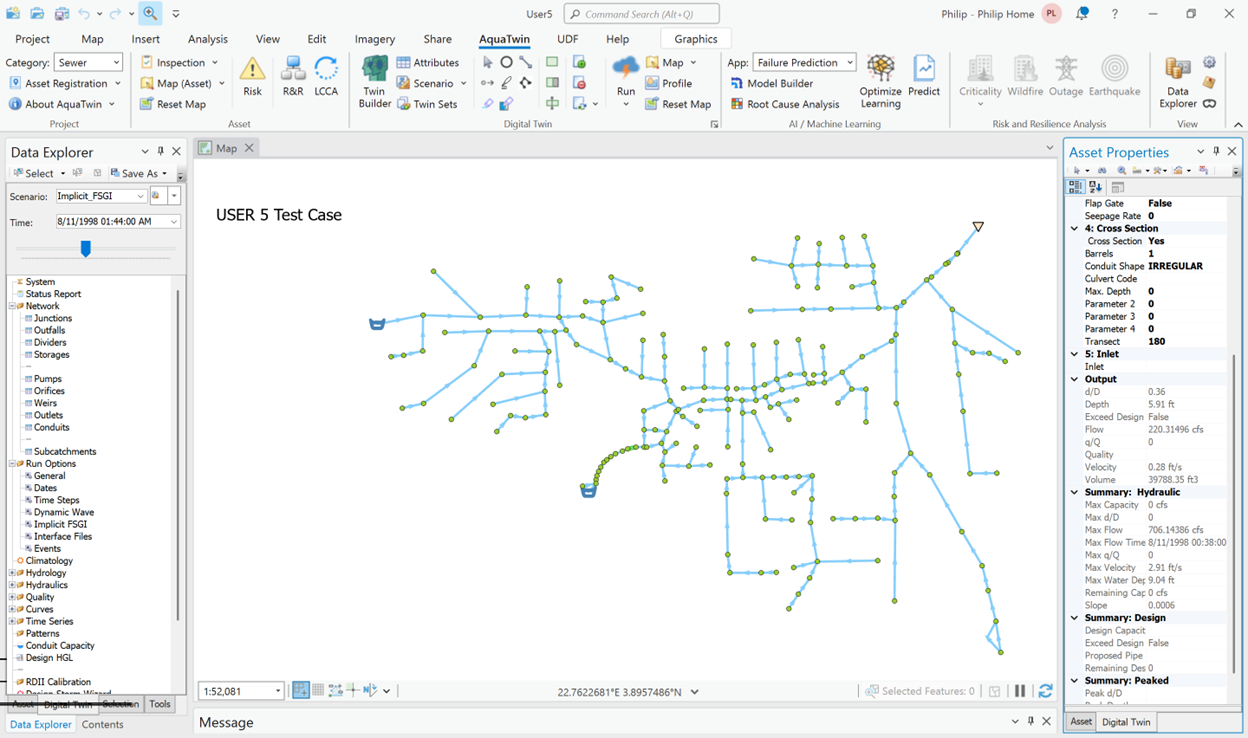Toggle alphabetical sort in Asset Properties

pos(1095,187)
